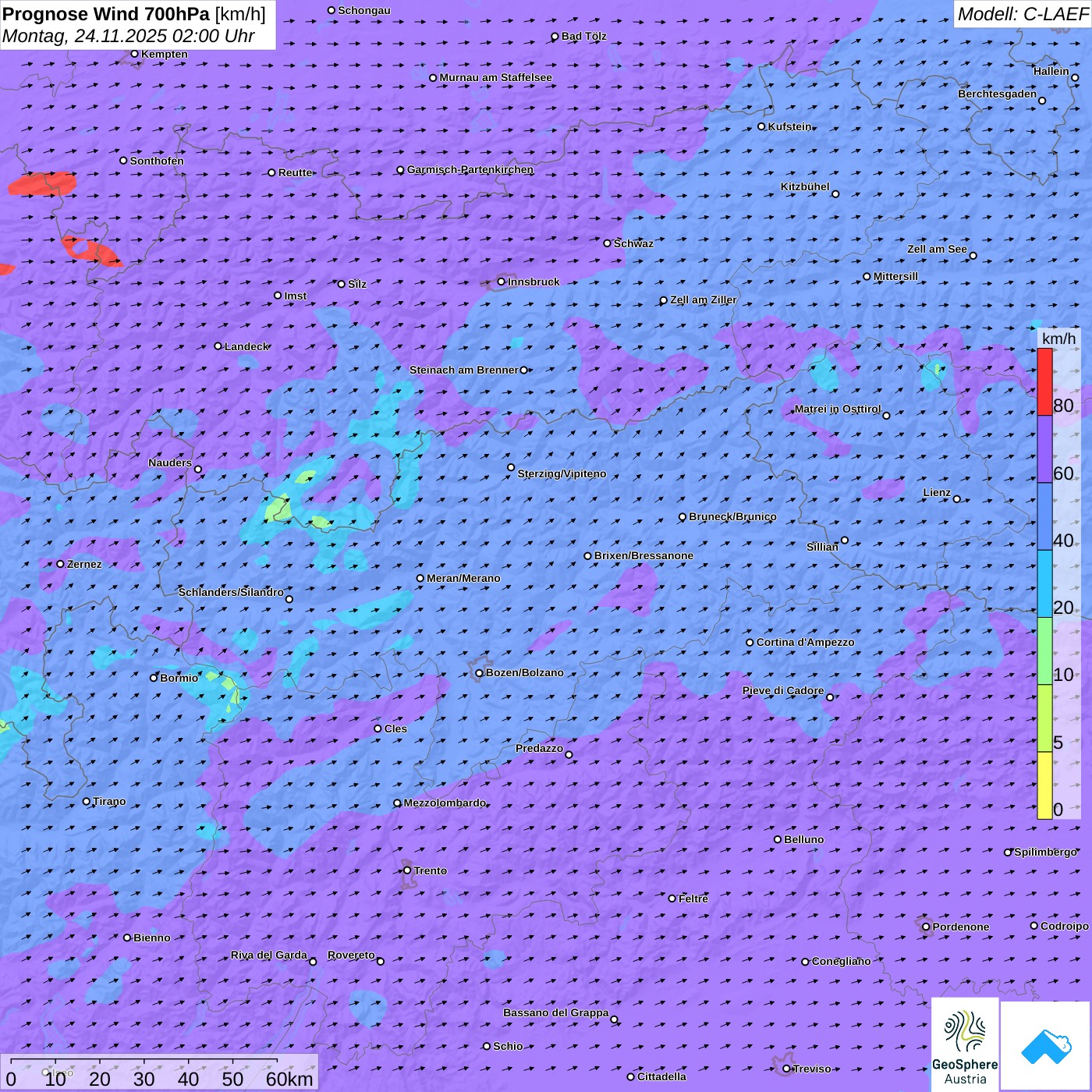Click the 'Riva del Garda' label

coord(269,955)
